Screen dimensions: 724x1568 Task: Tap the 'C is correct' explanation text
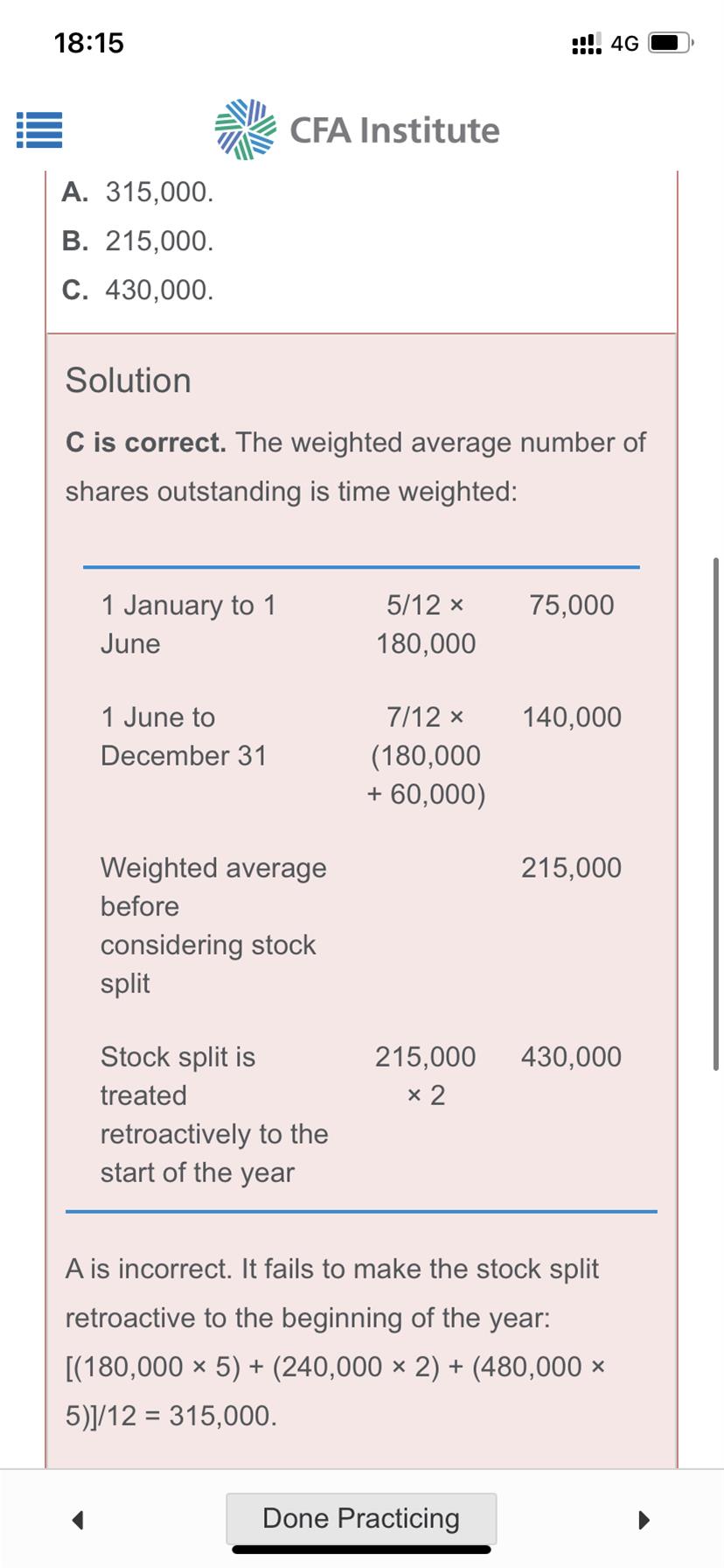click(356, 466)
